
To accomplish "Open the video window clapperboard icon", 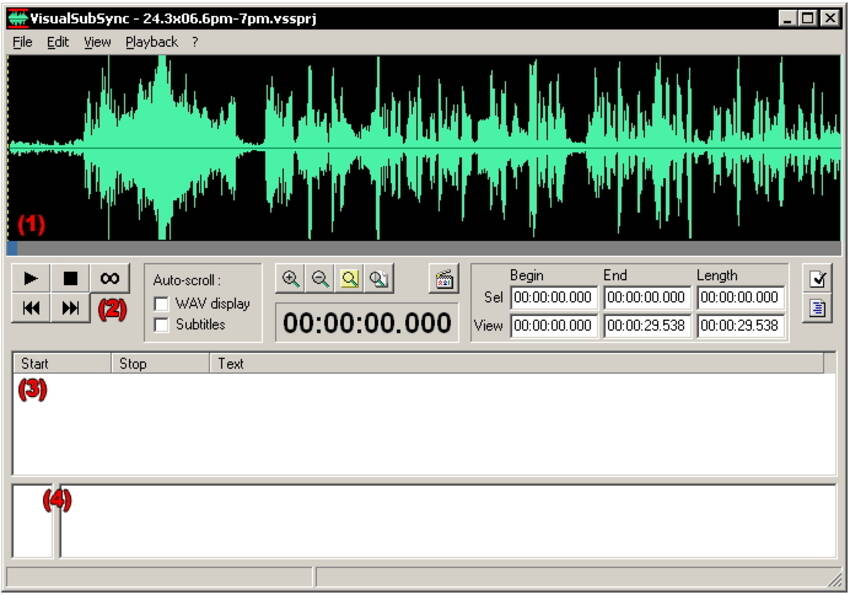I will tap(443, 280).
